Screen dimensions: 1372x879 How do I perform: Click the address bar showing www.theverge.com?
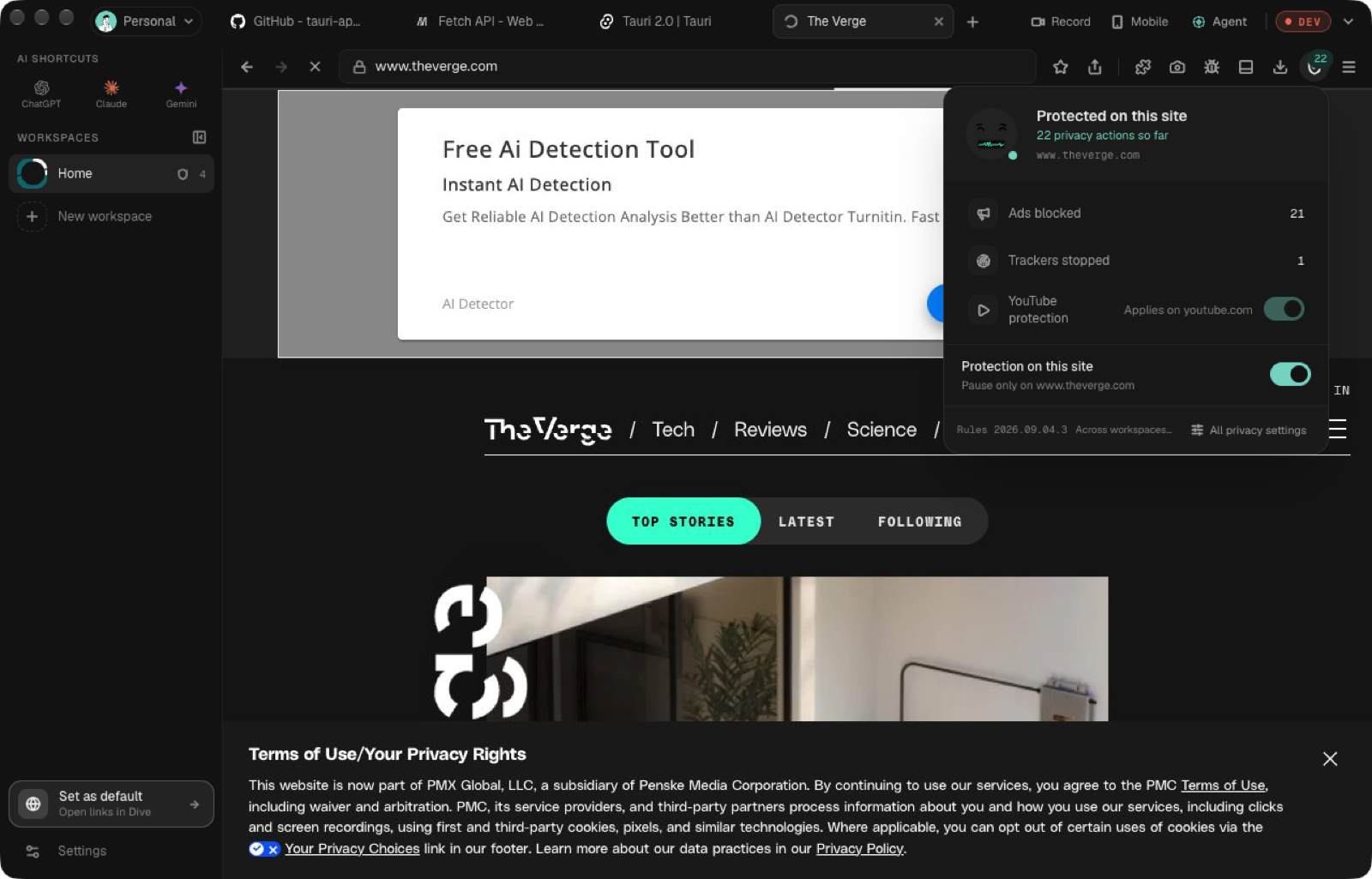(x=687, y=67)
